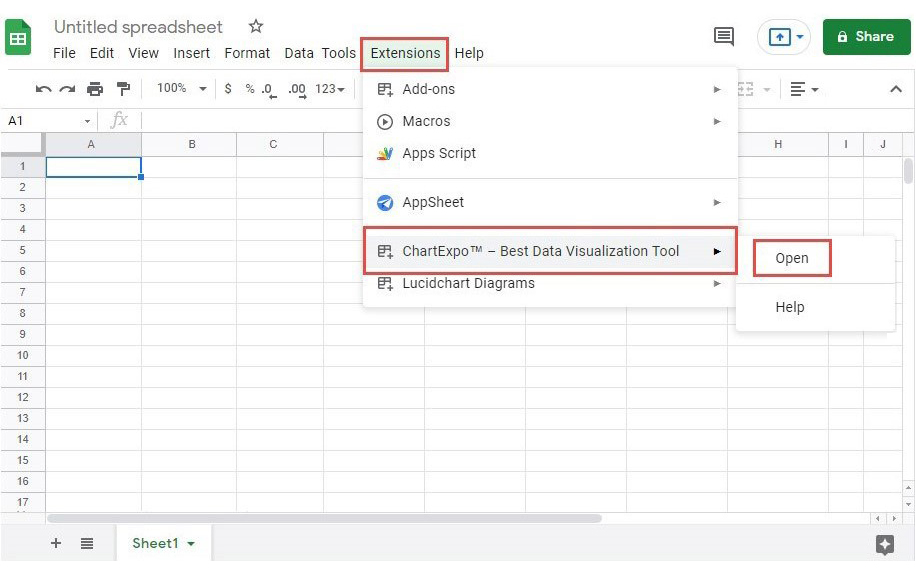Undo the last action

pos(43,89)
